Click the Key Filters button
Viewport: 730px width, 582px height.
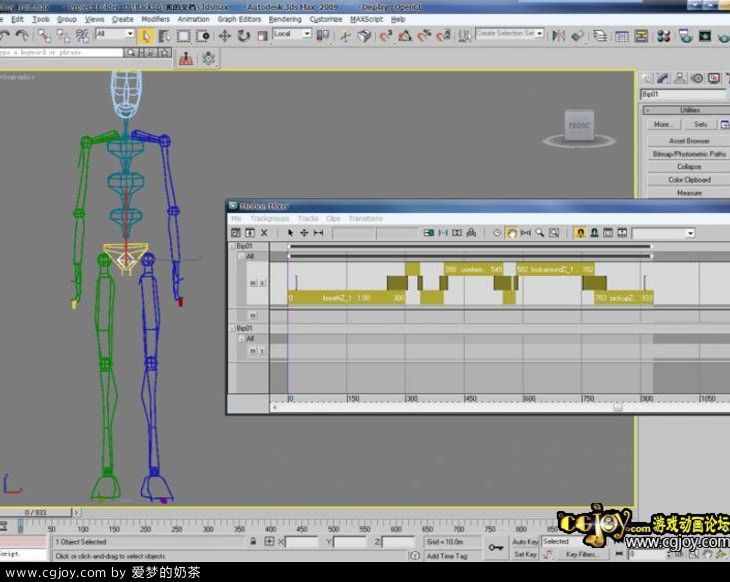[x=581, y=555]
